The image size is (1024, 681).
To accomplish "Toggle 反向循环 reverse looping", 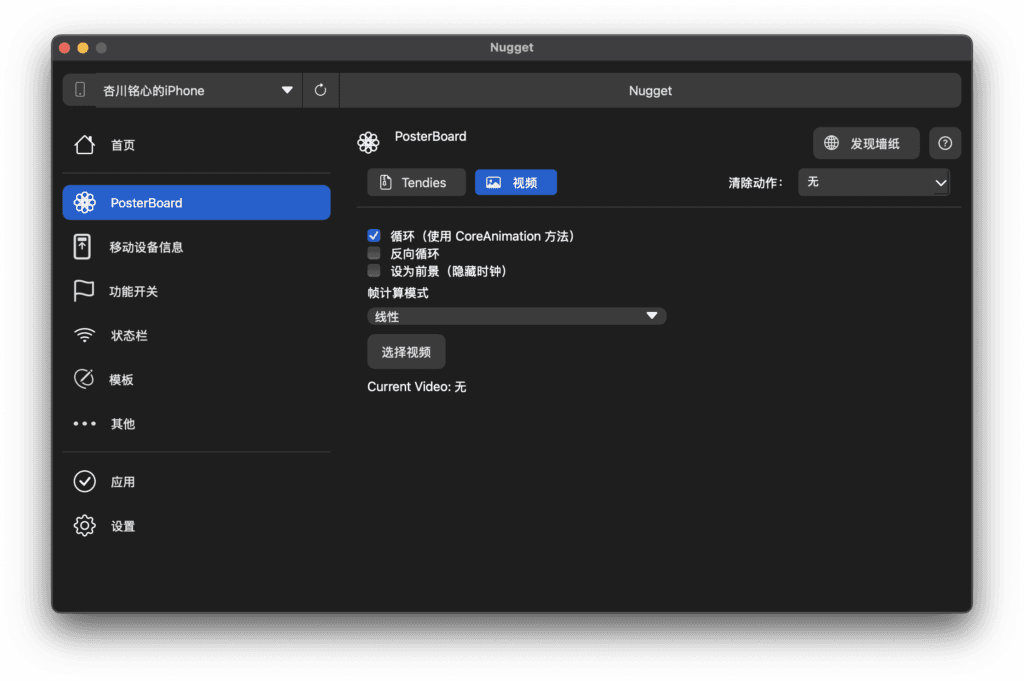I will click(x=373, y=253).
